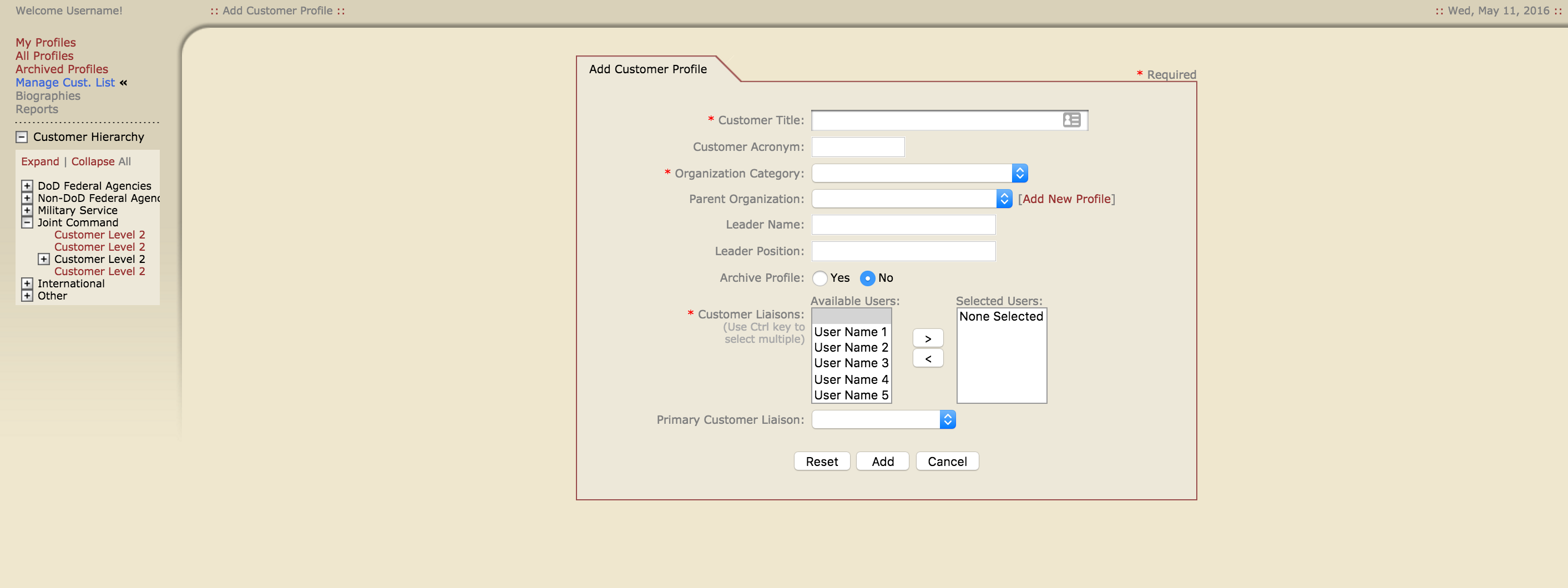Expand the Non-DoD Federal Agencies node

(x=27, y=198)
